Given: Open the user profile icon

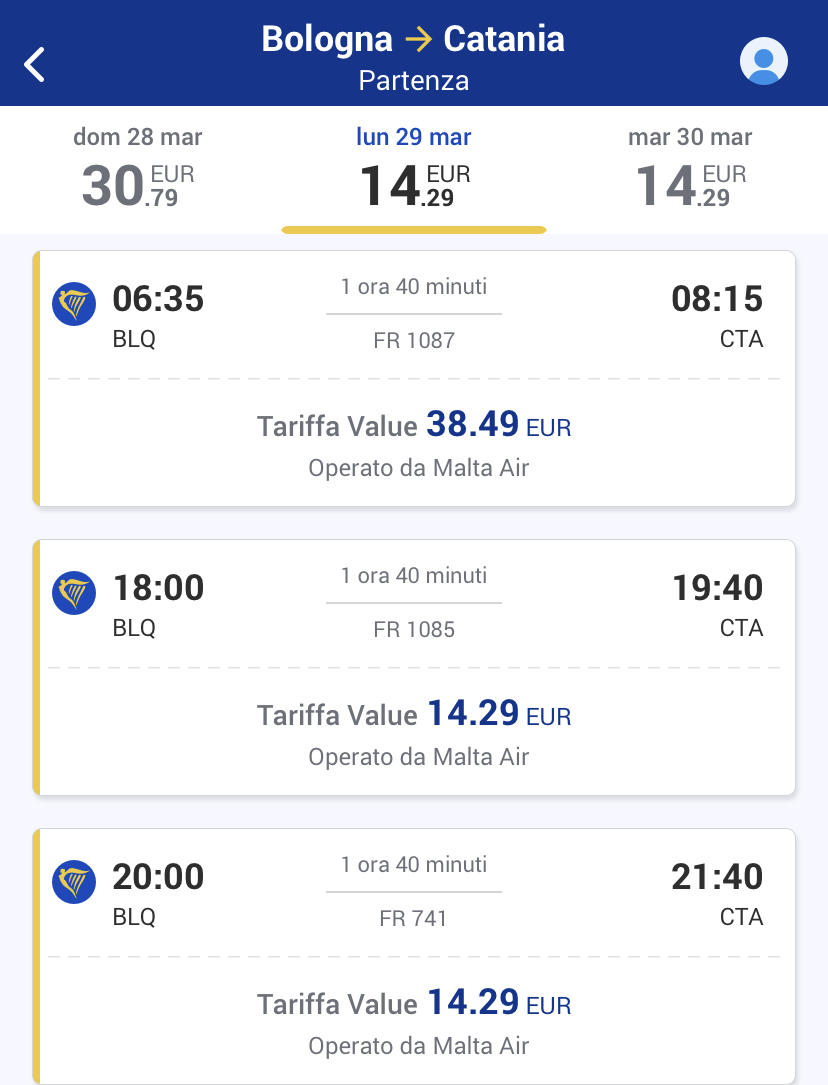Looking at the screenshot, I should (x=763, y=62).
